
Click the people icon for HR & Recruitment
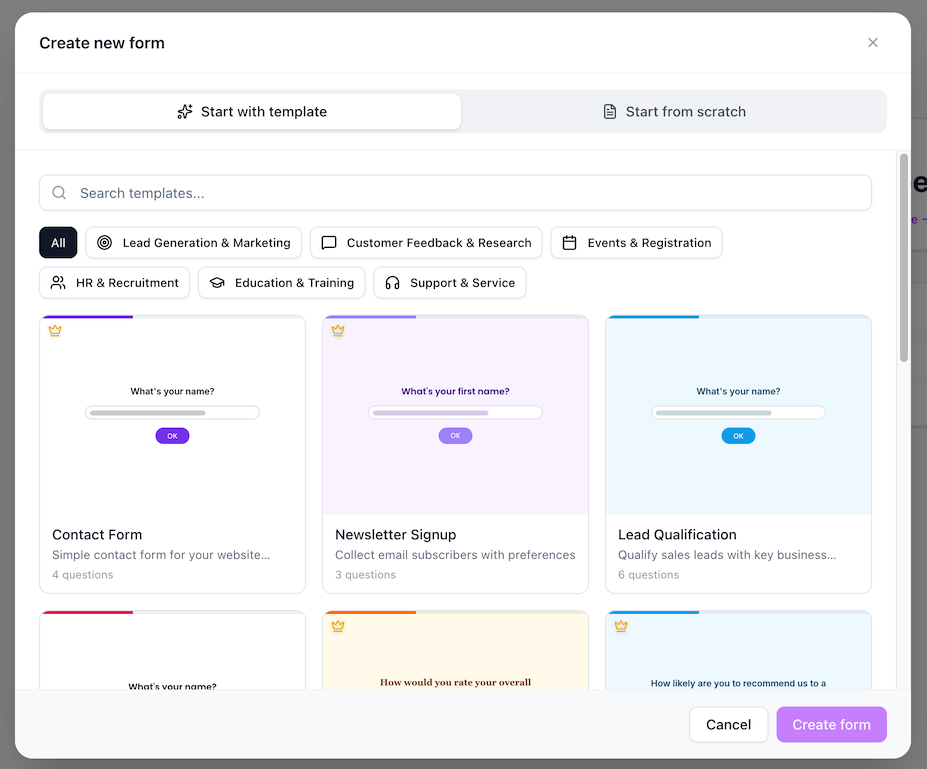pyautogui.click(x=58, y=283)
